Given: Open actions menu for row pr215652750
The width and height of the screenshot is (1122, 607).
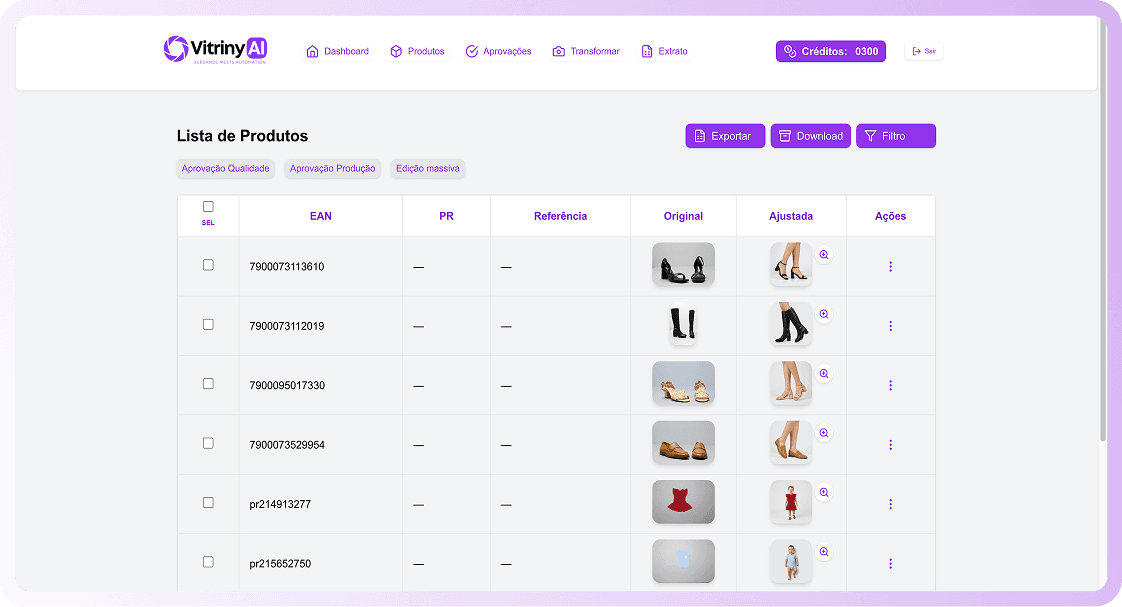Looking at the screenshot, I should [890, 563].
